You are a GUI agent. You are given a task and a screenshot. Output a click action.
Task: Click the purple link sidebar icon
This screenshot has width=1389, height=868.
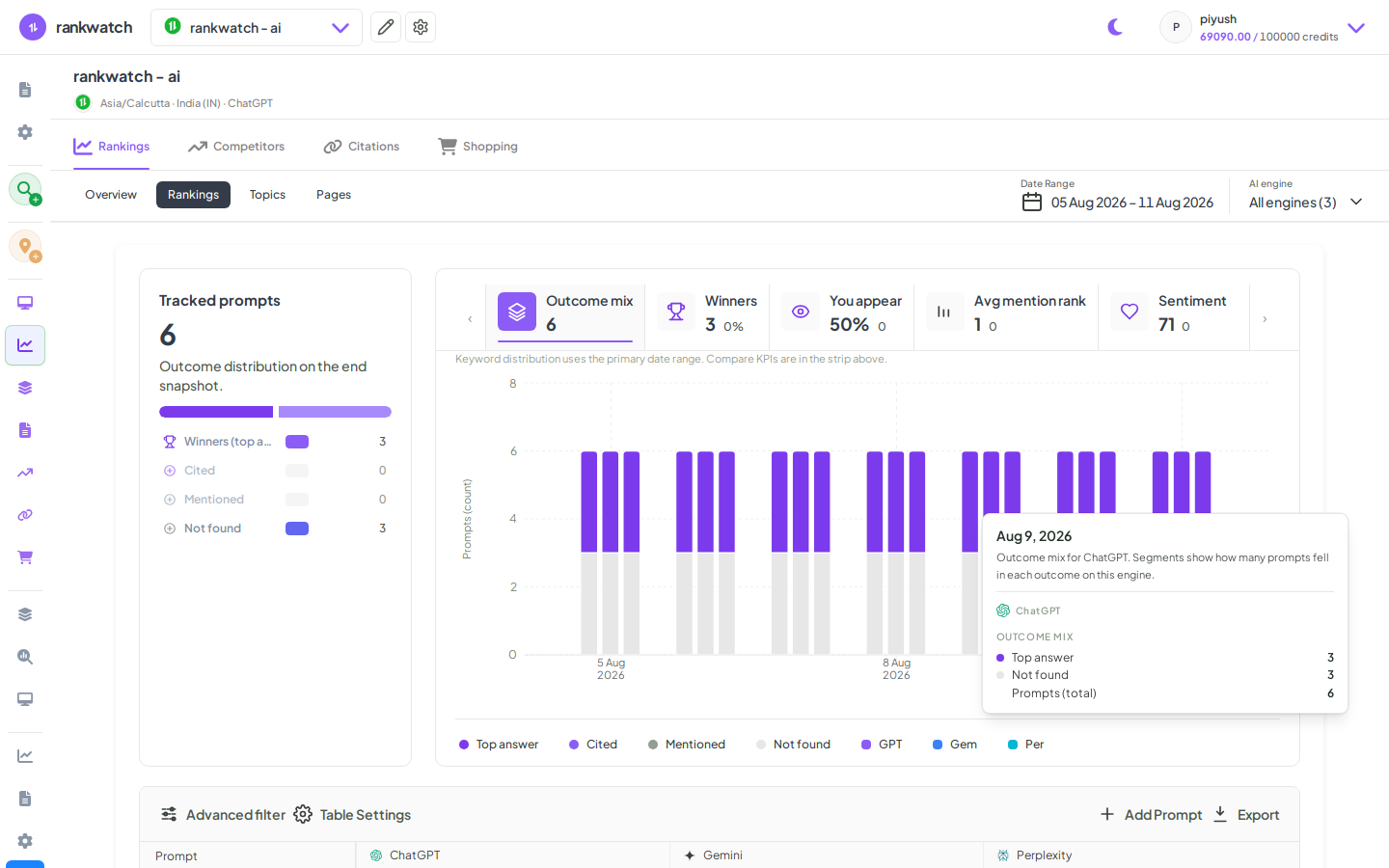point(25,515)
